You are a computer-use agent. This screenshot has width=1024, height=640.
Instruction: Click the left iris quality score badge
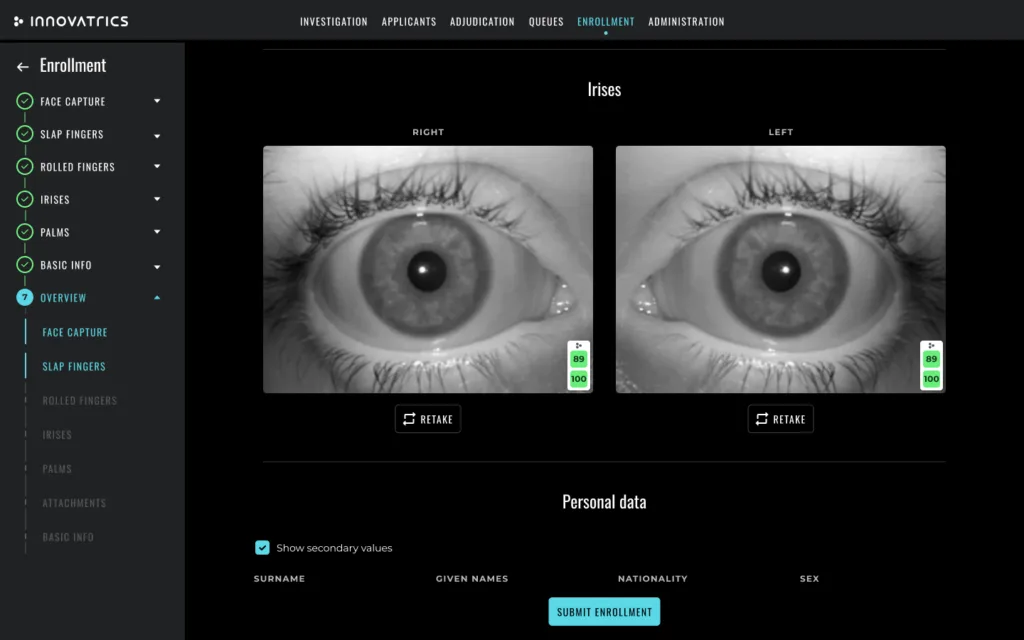931,366
